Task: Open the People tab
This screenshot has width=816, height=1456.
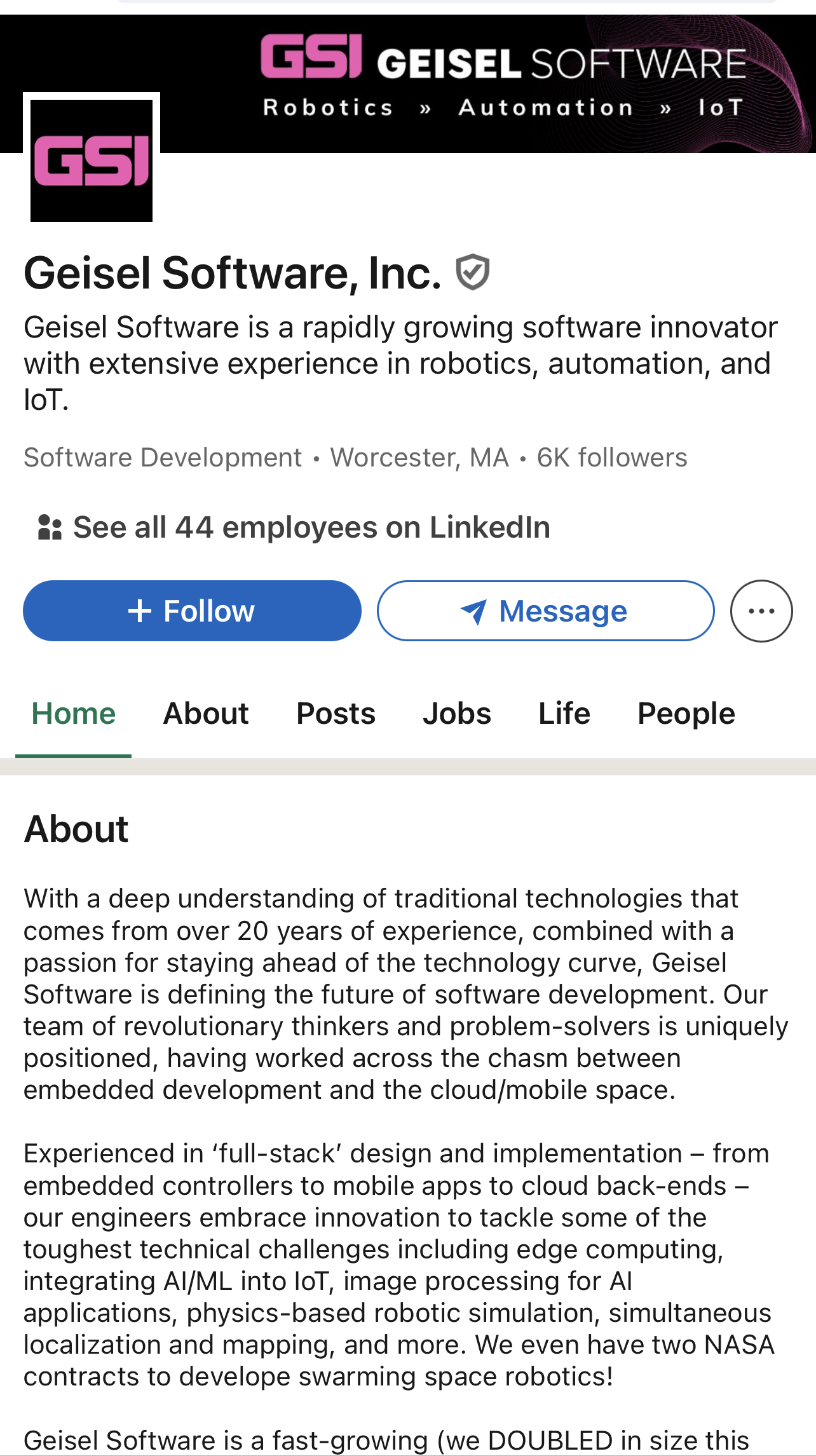Action: point(686,714)
